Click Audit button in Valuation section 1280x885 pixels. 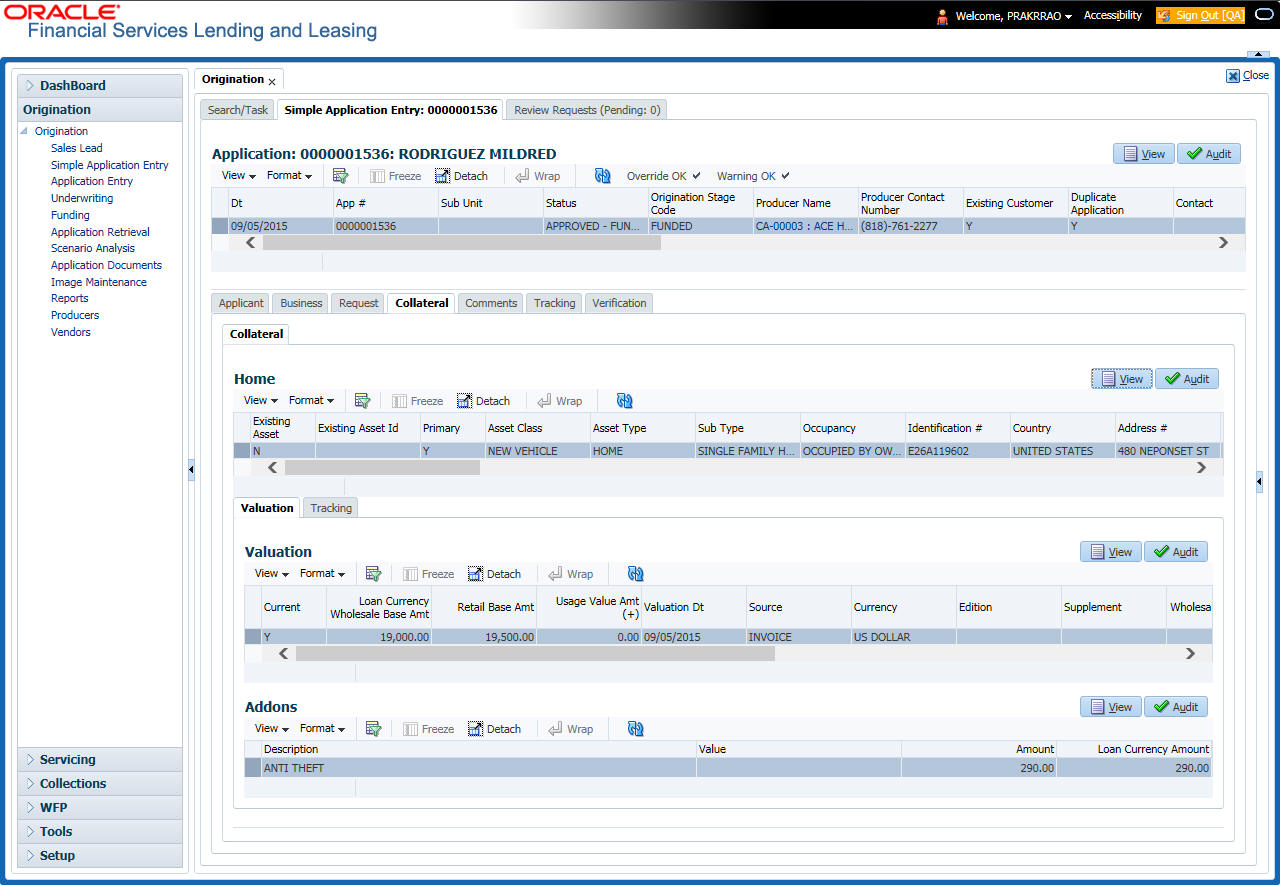pyautogui.click(x=1176, y=552)
